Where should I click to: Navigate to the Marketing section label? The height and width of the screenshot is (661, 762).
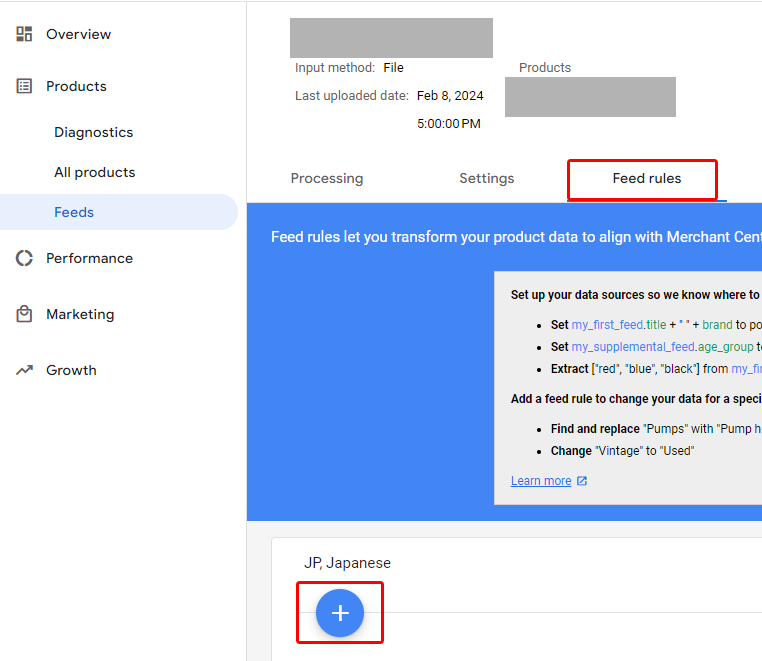click(80, 314)
